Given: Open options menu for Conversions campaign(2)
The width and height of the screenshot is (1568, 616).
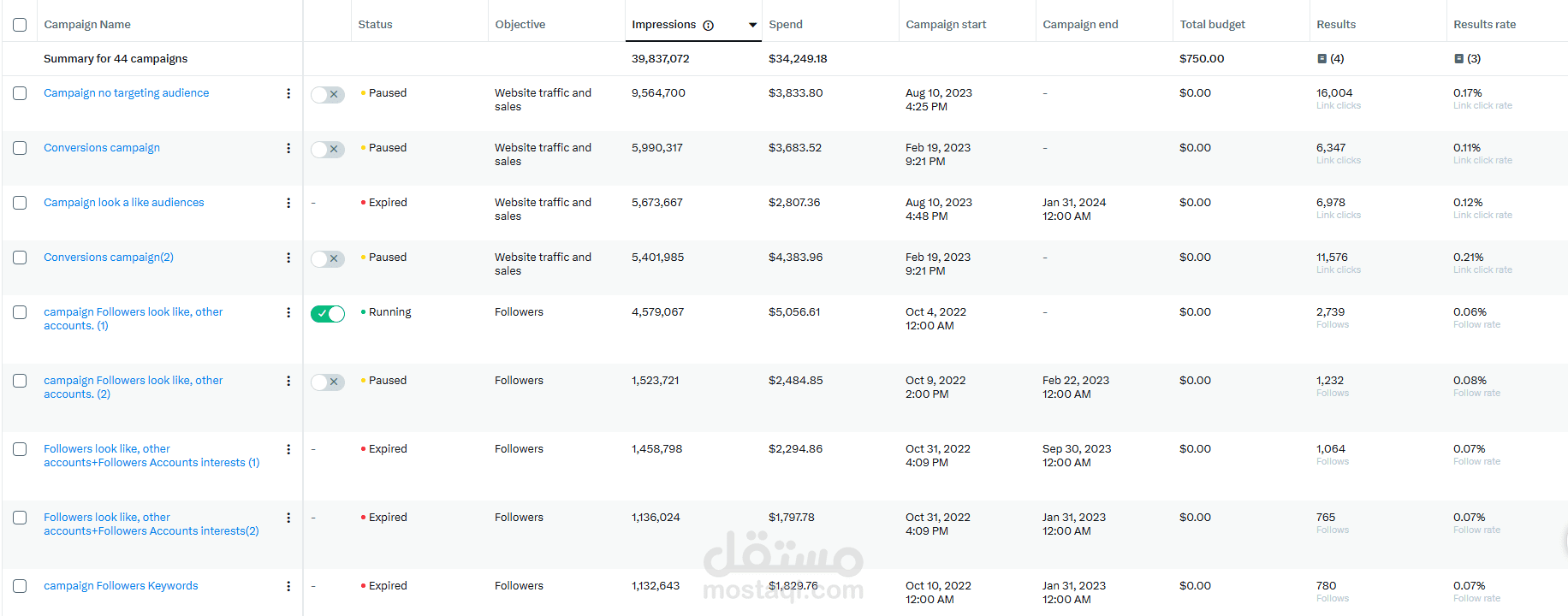Looking at the screenshot, I should [288, 258].
